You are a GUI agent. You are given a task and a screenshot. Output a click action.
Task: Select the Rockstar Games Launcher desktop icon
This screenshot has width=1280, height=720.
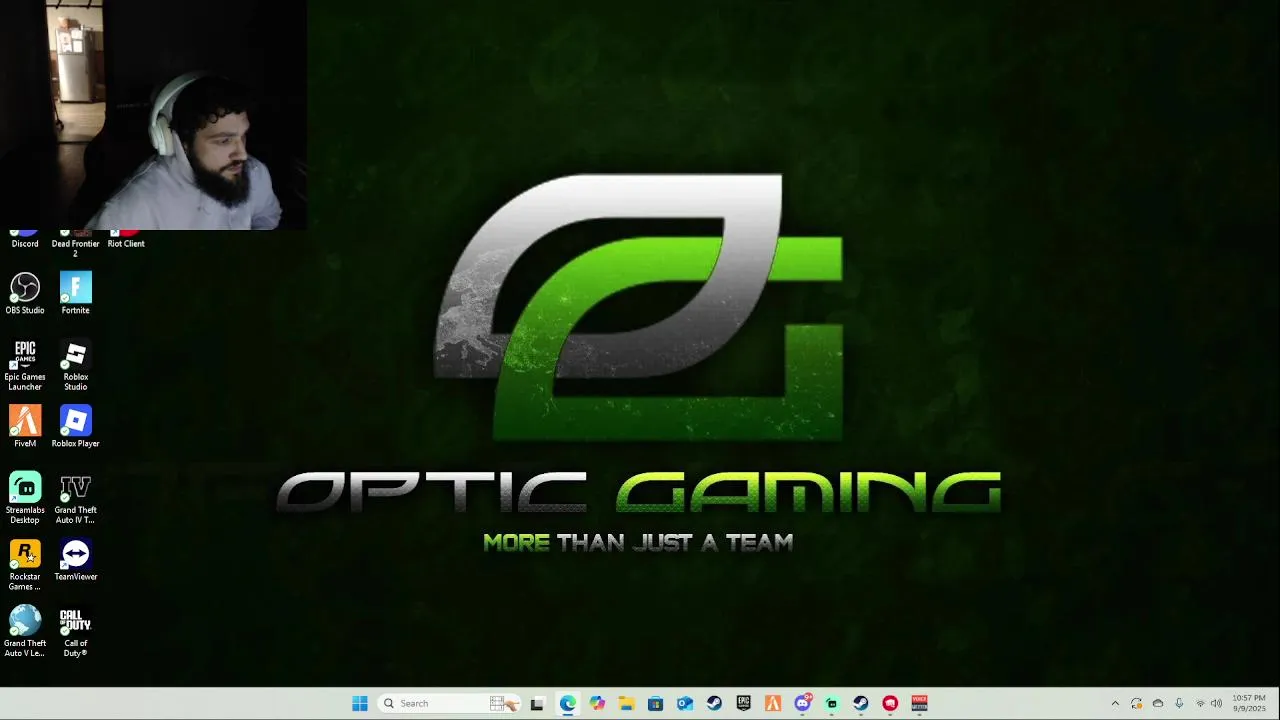tap(25, 565)
